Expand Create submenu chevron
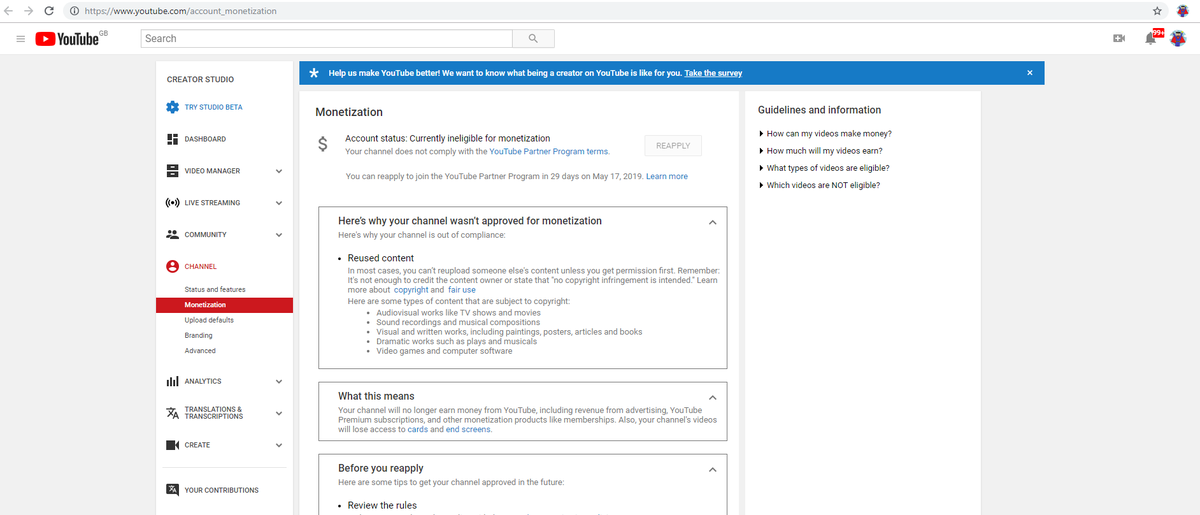 click(279, 445)
